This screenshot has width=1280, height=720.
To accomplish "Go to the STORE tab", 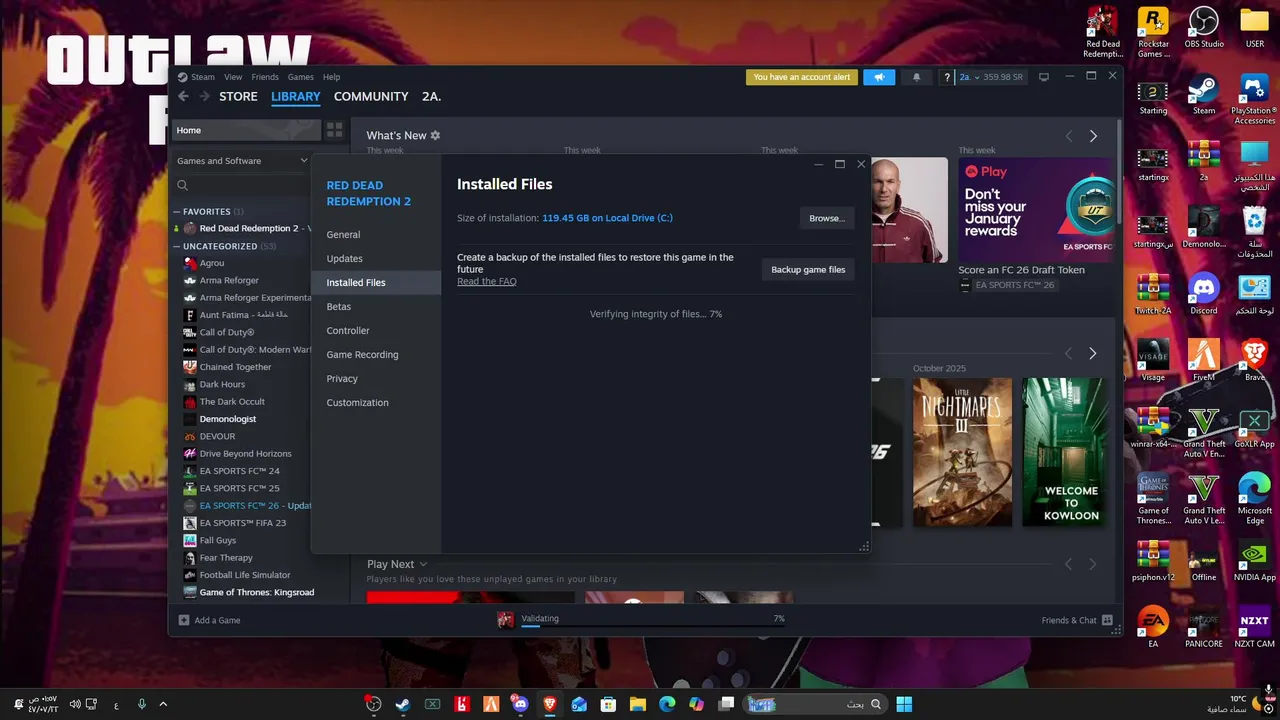I will tap(238, 96).
